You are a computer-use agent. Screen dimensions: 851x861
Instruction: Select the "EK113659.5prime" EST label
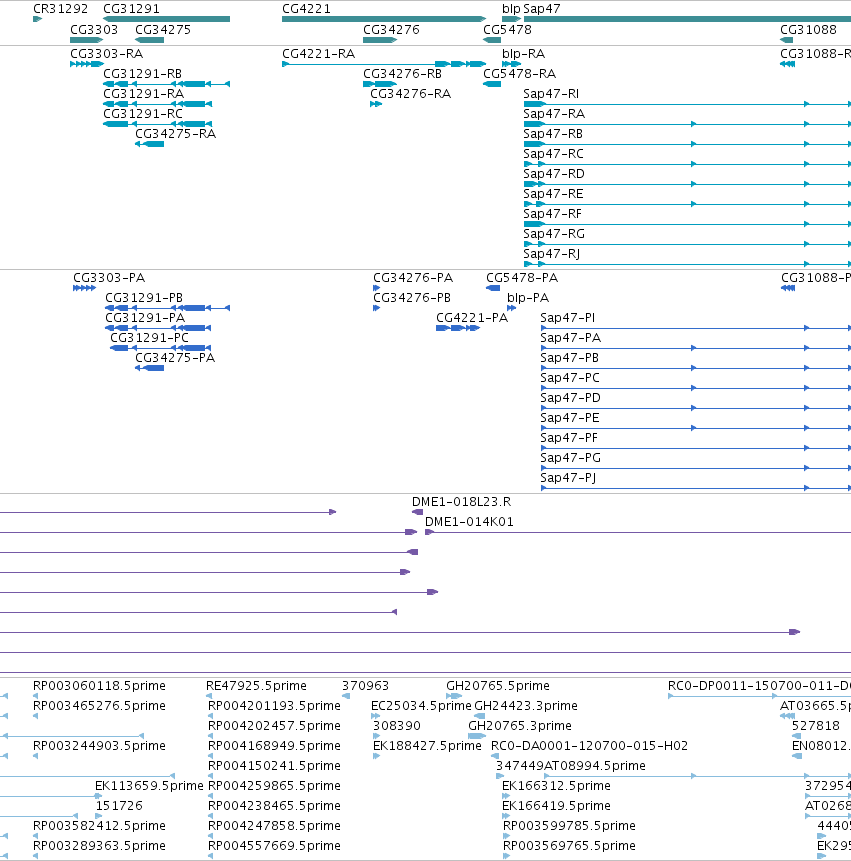149,786
